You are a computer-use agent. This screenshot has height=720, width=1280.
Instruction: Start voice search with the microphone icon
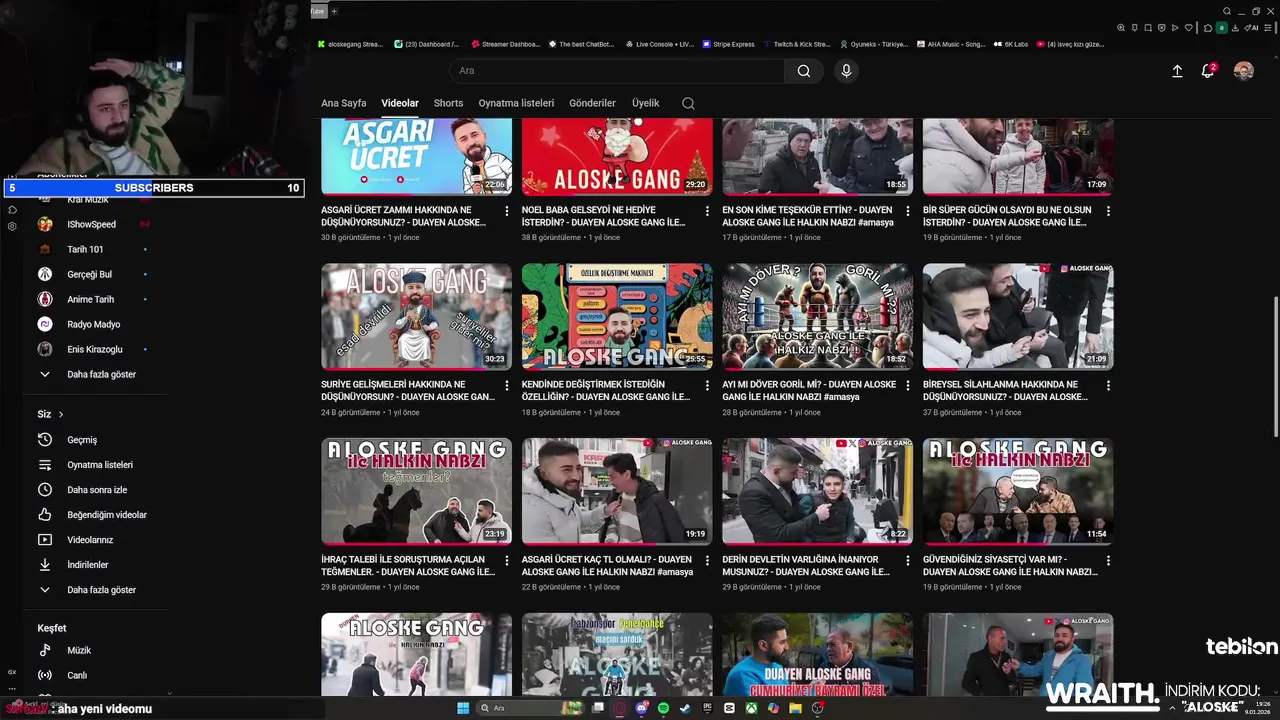(846, 71)
